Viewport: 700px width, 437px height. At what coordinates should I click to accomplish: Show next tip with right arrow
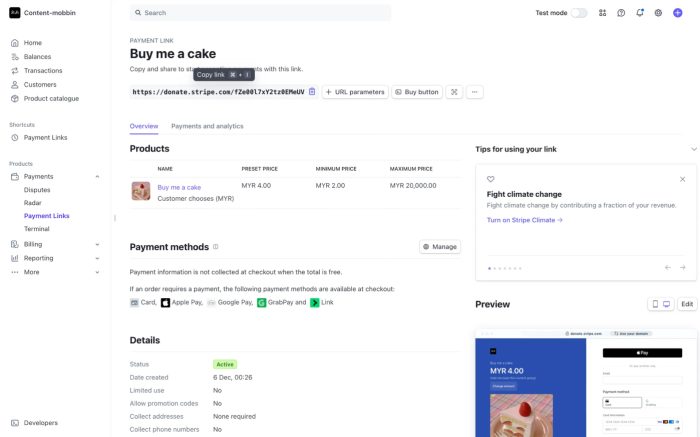(x=682, y=267)
